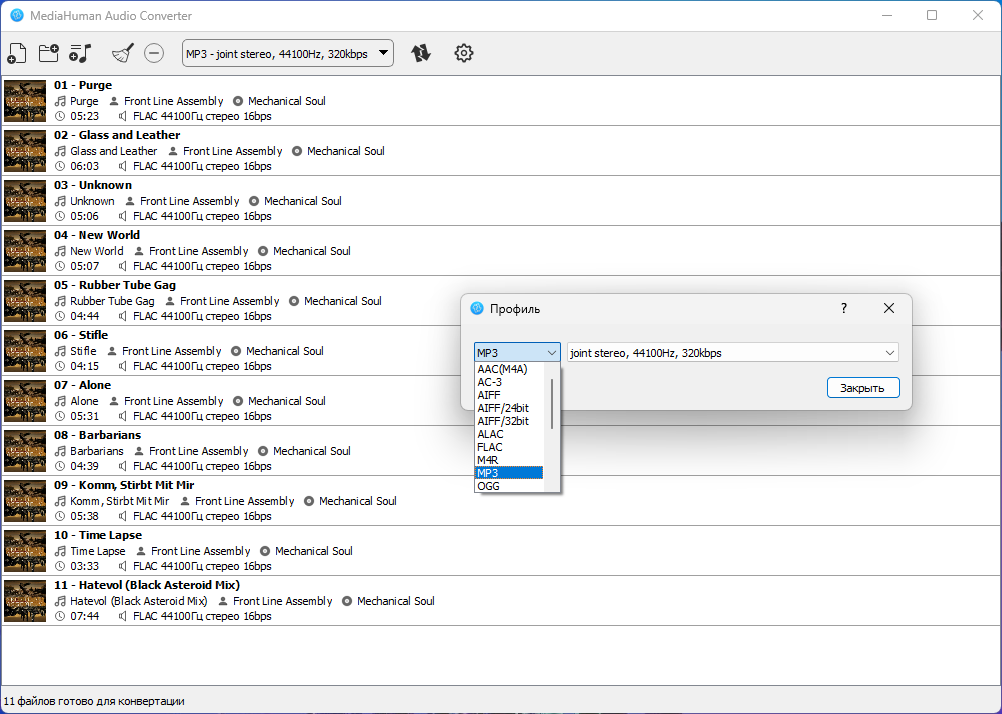Click the Закрыть button

point(863,388)
